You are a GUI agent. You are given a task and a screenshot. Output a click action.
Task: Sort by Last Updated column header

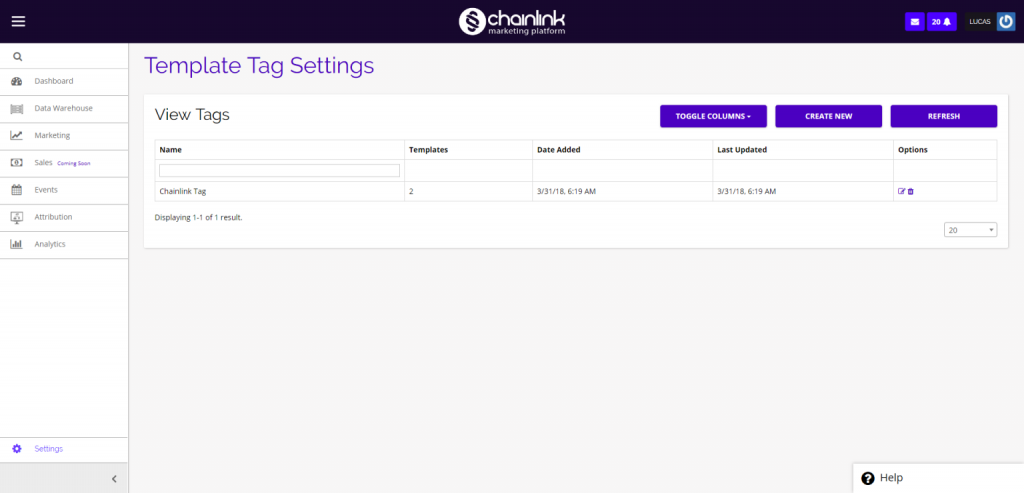(x=742, y=150)
